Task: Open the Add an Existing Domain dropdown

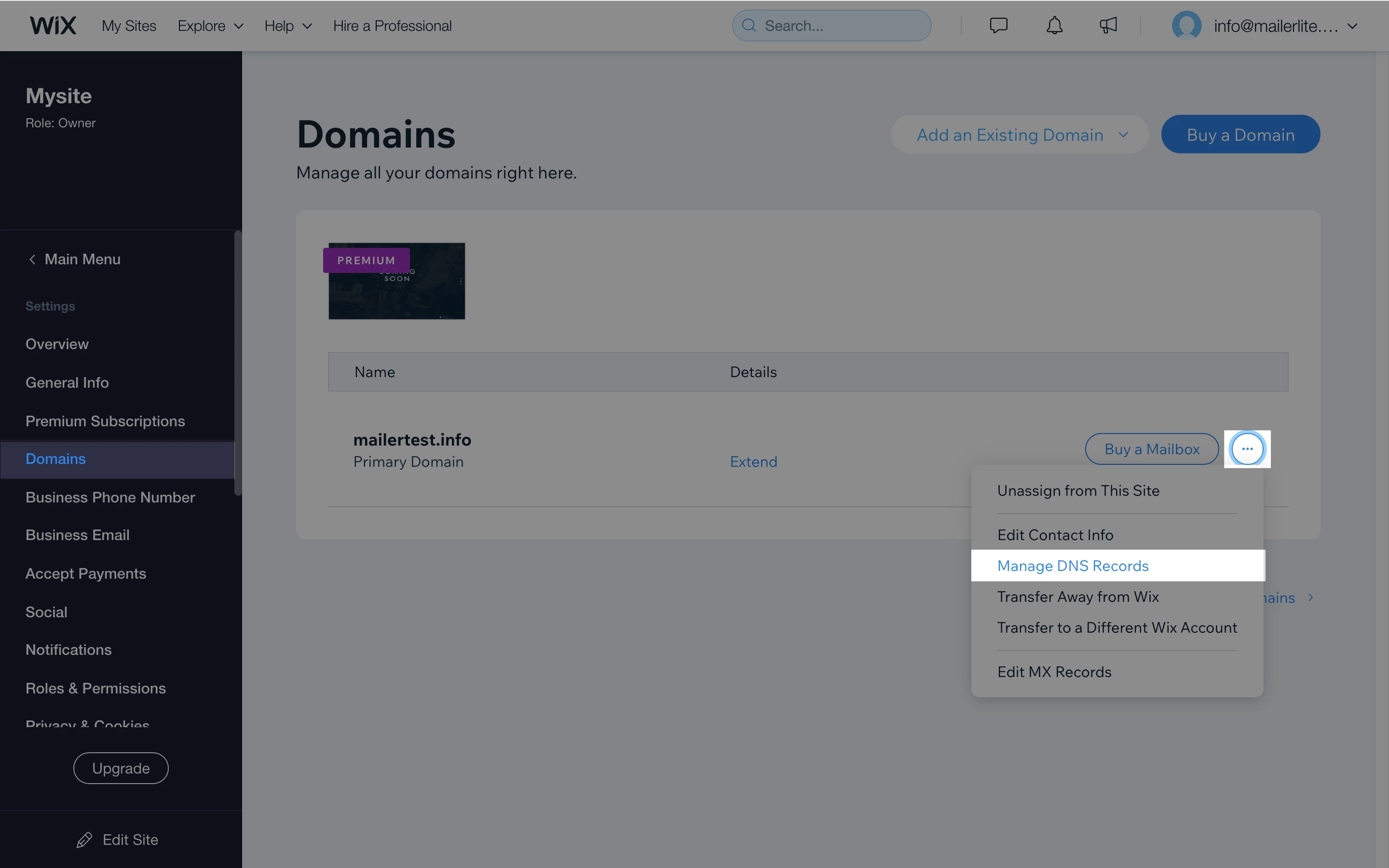Action: pyautogui.click(x=1020, y=135)
